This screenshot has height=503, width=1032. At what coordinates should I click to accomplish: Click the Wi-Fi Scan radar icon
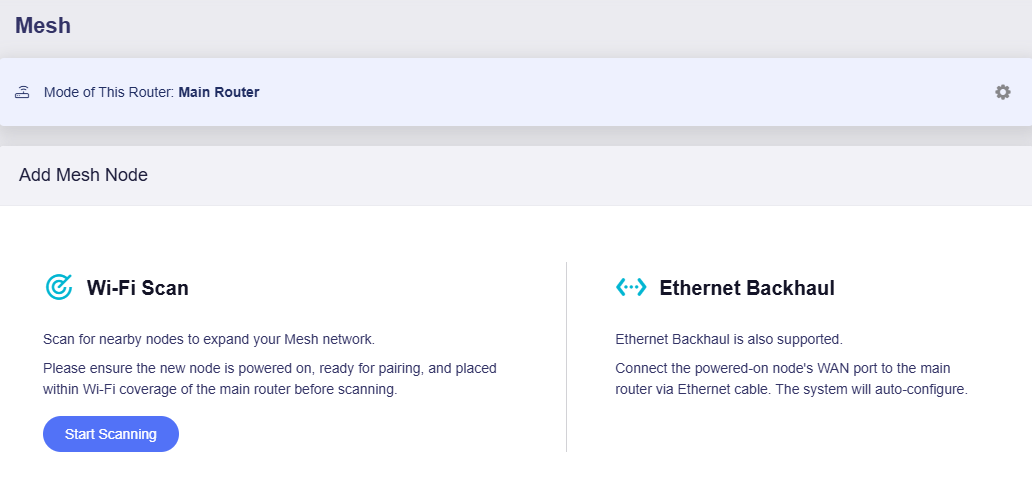(59, 288)
